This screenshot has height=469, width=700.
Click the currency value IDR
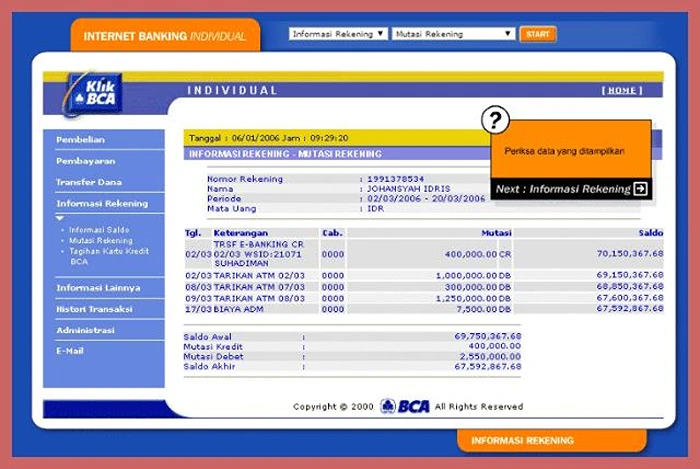point(375,208)
